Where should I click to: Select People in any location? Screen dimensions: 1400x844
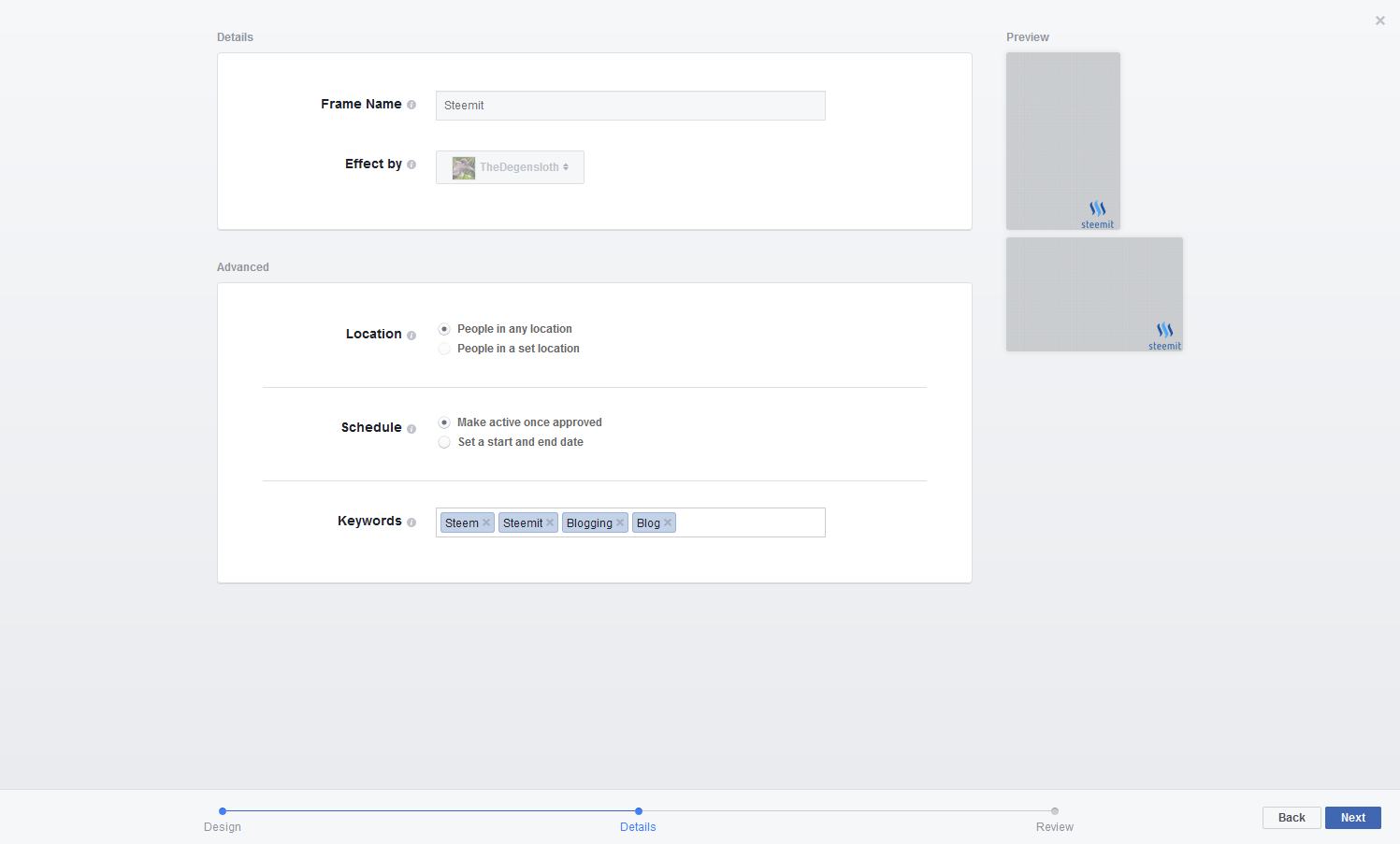(x=444, y=329)
